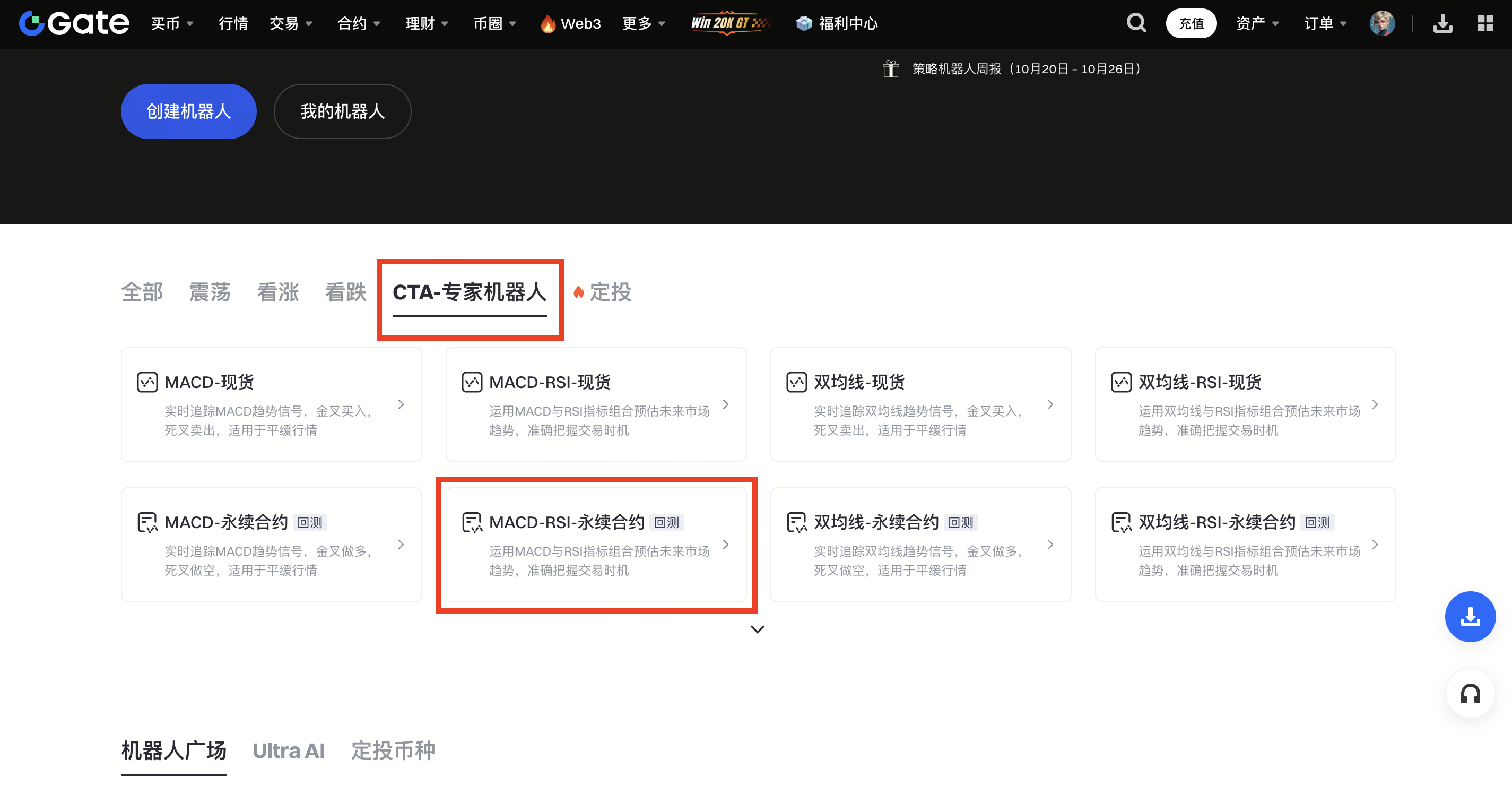Open the 订单 dropdown menu
The image size is (1512, 794).
[x=1325, y=23]
